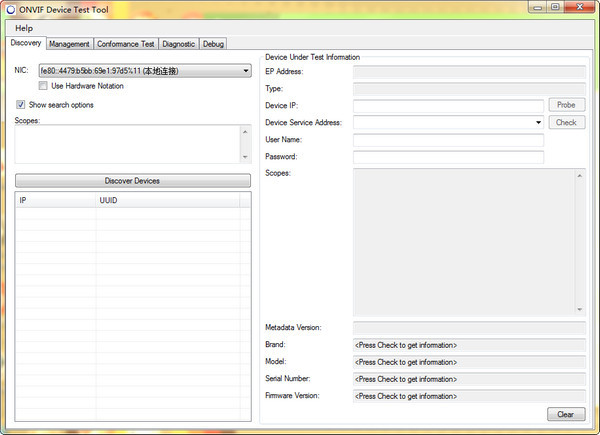Switch to the Discovery tab

pyautogui.click(x=26, y=43)
